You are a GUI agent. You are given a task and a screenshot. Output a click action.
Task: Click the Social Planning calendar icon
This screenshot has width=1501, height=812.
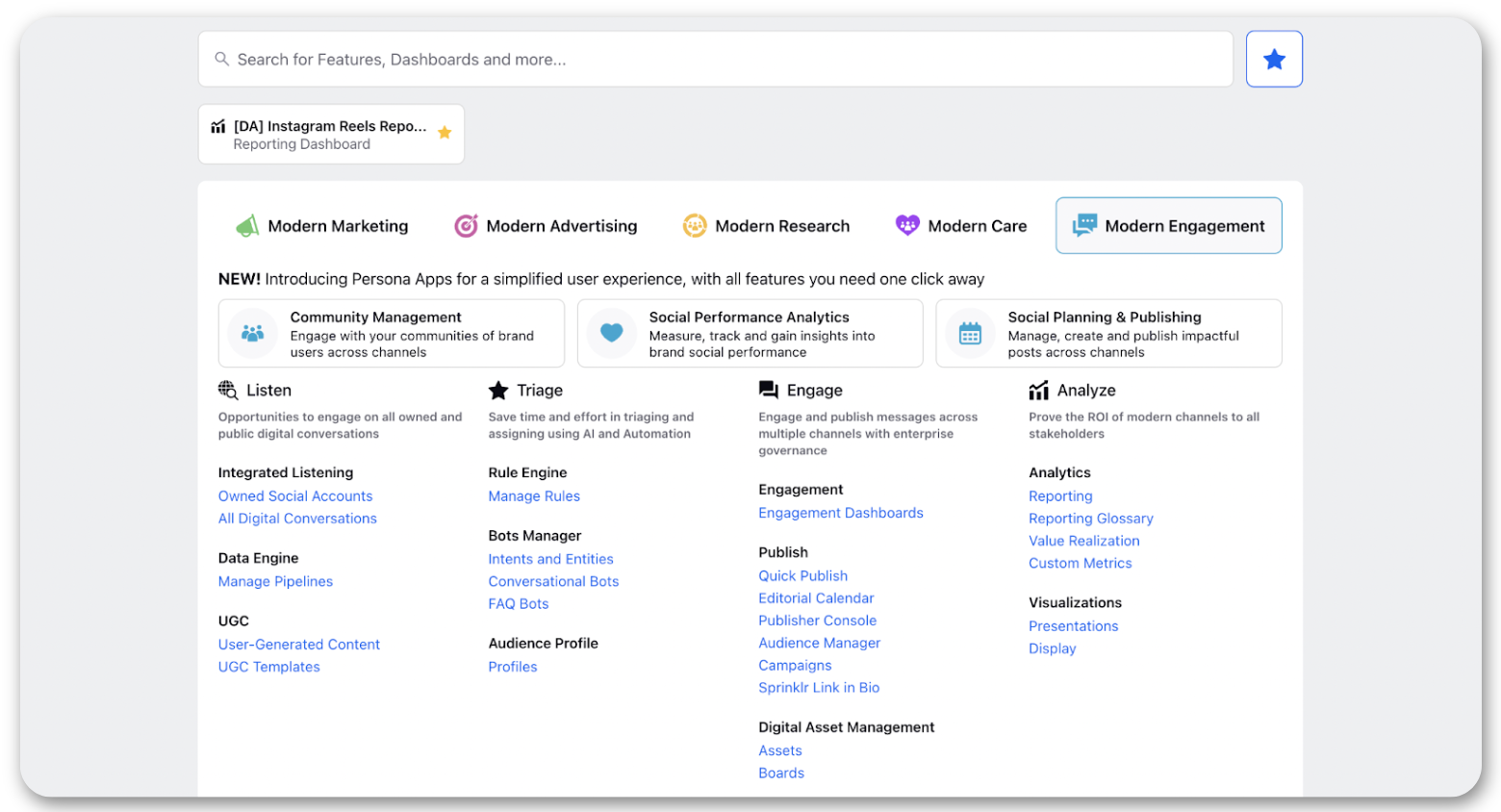click(x=970, y=333)
